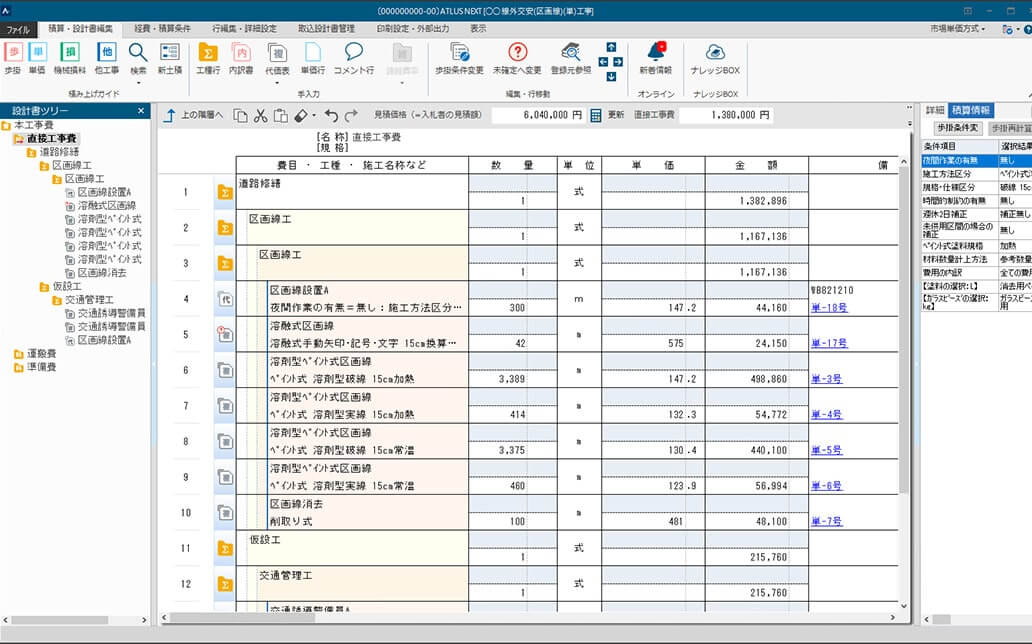Click the row 11 仮設工 sigma folder icon
The image size is (1032, 644).
(x=225, y=548)
